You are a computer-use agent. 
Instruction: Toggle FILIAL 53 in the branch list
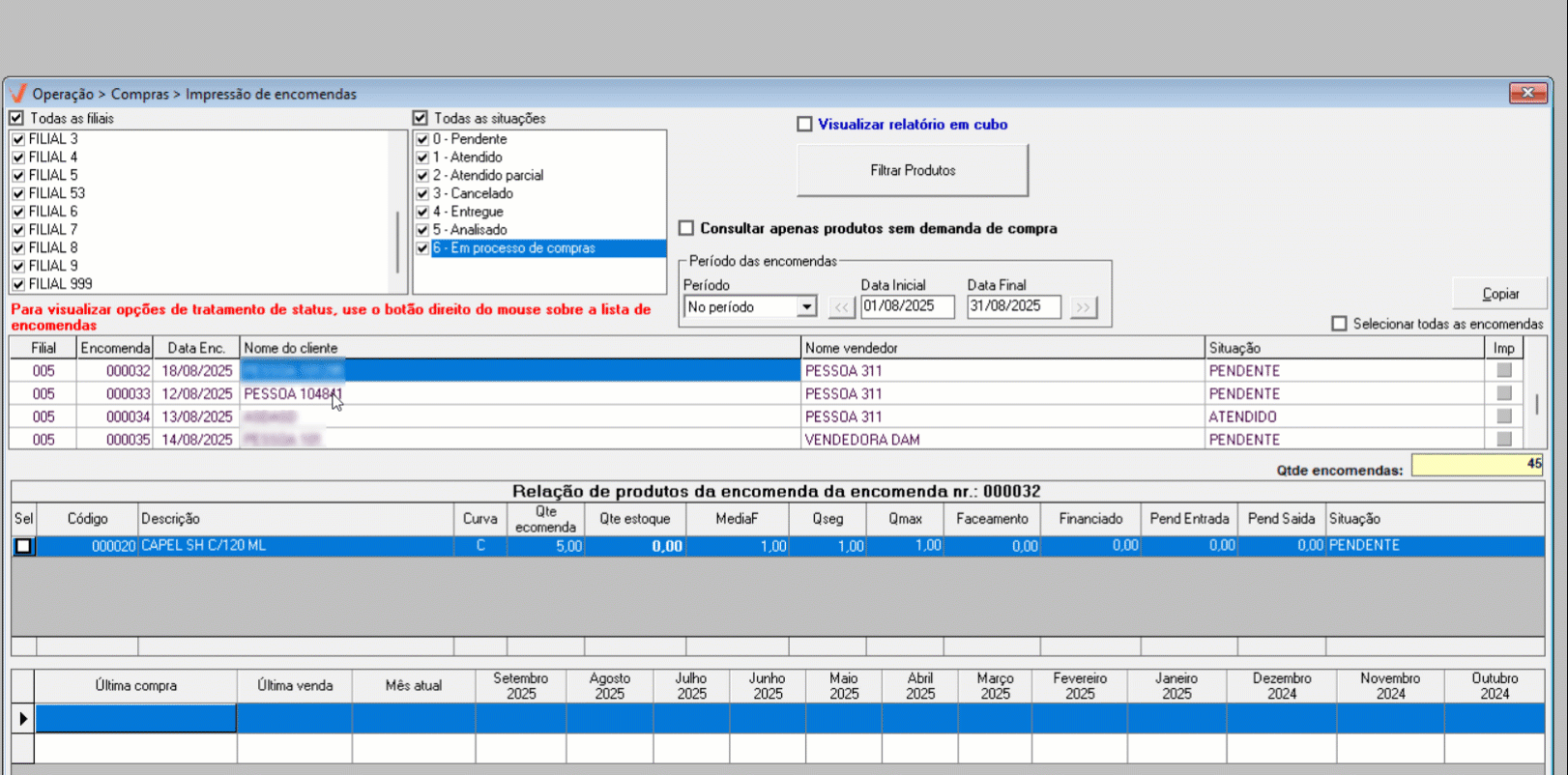(x=18, y=193)
